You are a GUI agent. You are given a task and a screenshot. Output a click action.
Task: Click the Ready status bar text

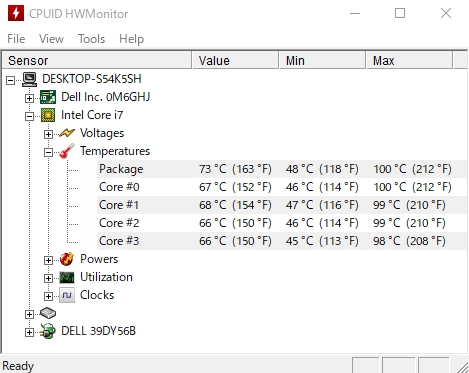point(18,366)
